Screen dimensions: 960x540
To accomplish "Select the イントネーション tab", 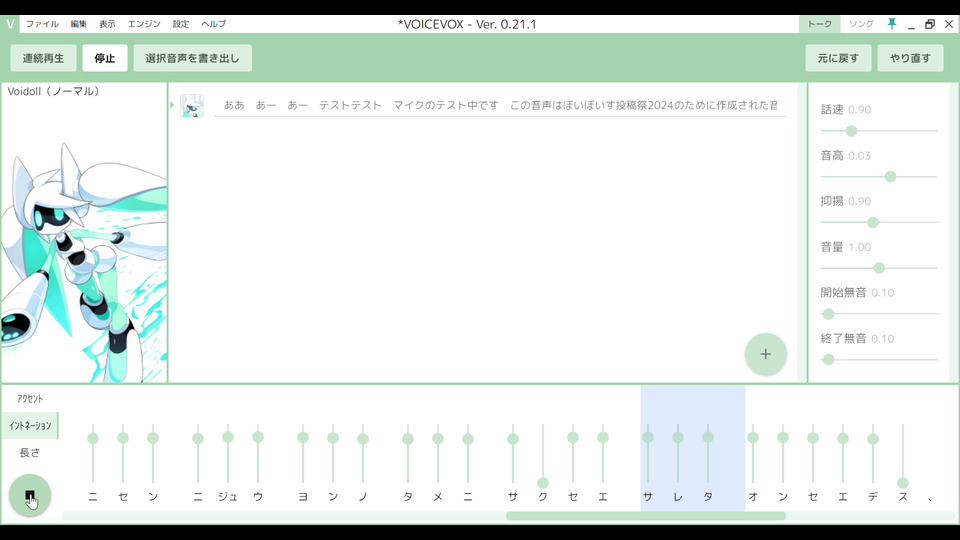I will point(30,426).
